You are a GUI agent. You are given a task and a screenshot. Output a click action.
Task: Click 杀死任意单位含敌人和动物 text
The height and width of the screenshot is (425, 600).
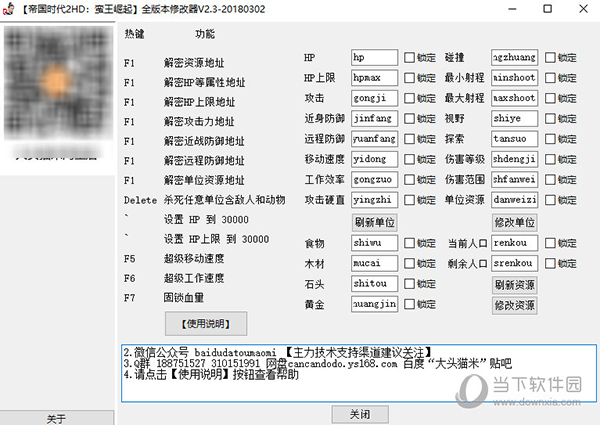tap(225, 200)
